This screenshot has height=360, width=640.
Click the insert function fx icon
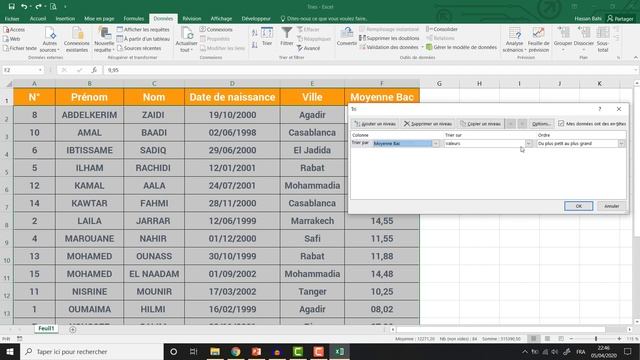94,70
